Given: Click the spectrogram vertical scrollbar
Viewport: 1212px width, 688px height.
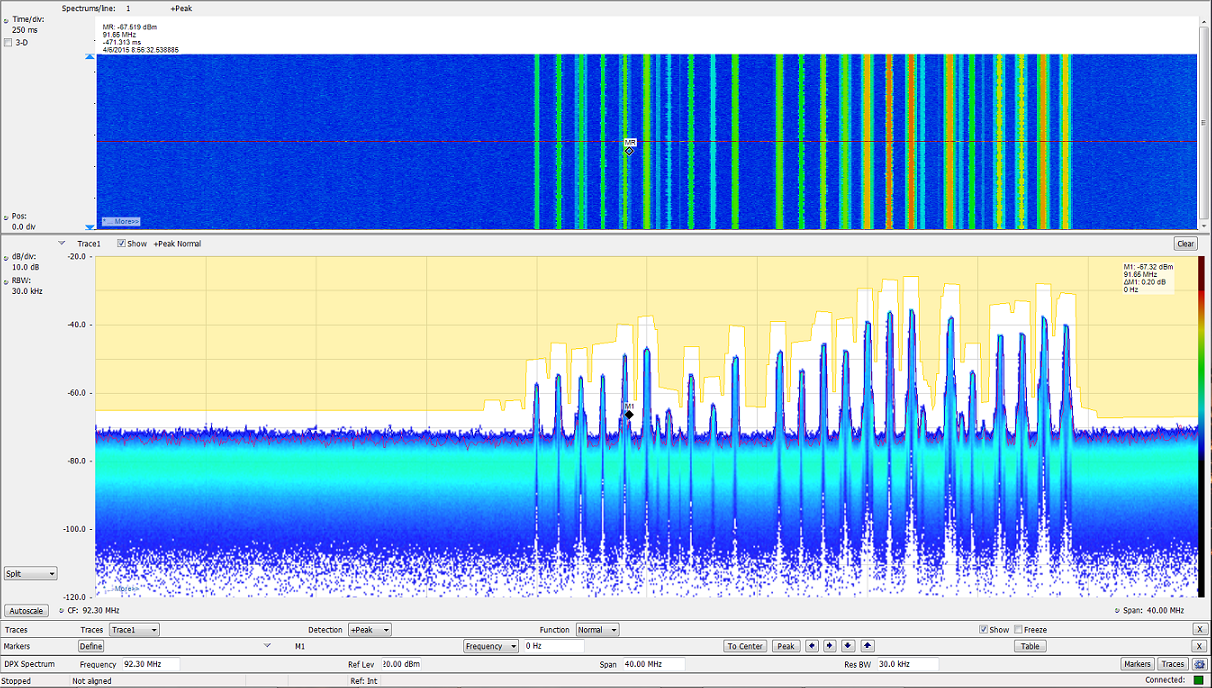Looking at the screenshot, I should pyautogui.click(x=1204, y=125).
